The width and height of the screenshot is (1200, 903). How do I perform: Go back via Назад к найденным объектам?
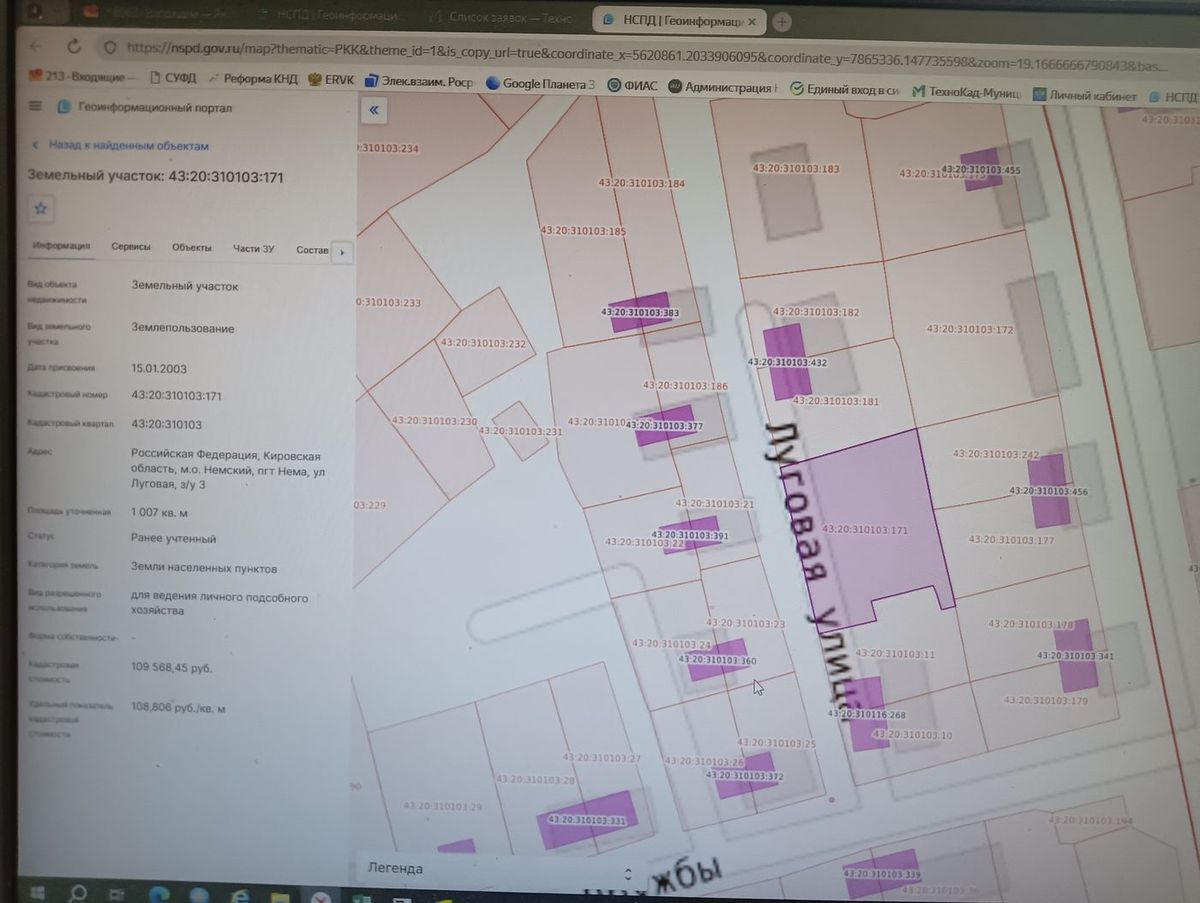121,146
